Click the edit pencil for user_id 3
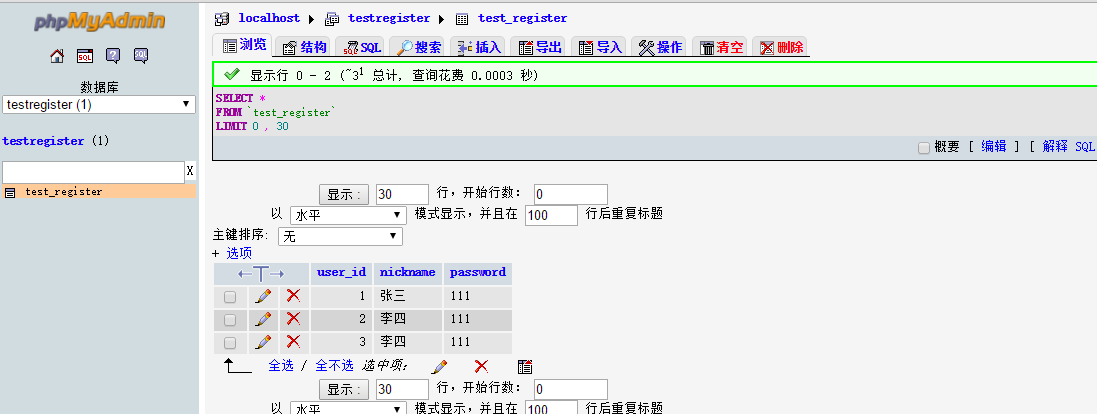 263,343
